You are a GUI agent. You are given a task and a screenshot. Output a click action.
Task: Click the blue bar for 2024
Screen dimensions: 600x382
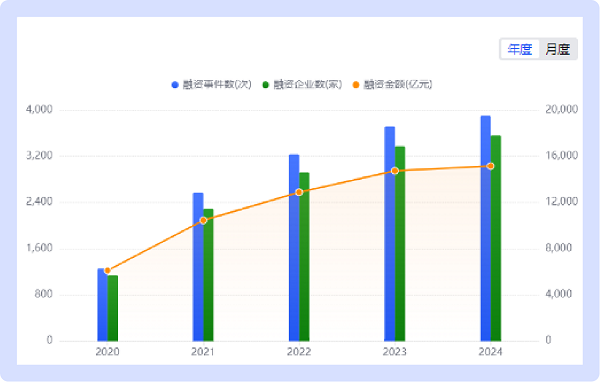click(486, 228)
